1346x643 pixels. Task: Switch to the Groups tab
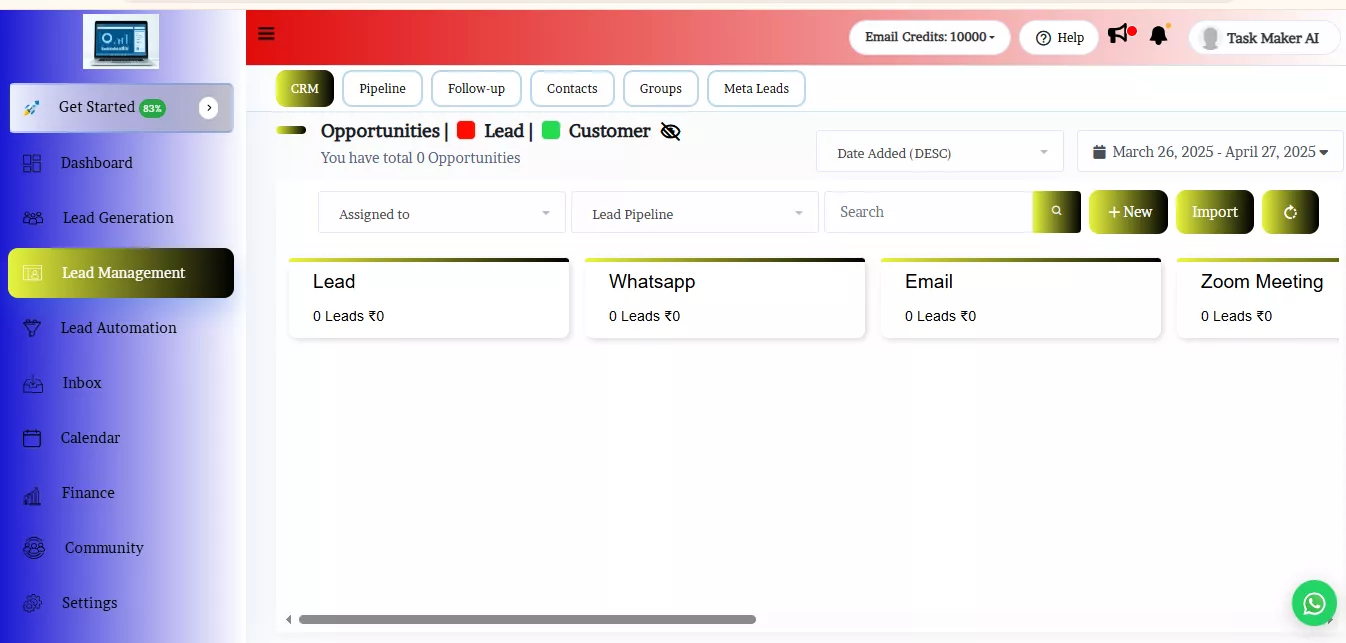(x=661, y=88)
